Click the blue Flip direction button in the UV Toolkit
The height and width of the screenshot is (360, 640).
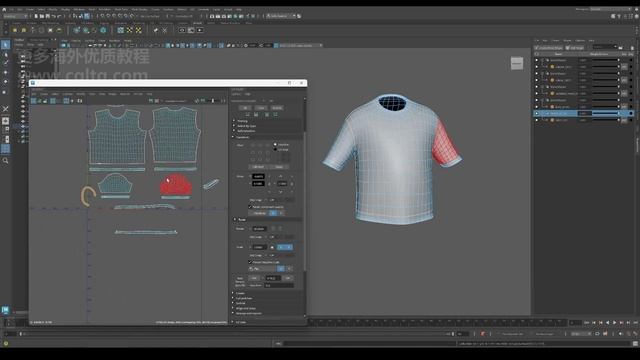[x=281, y=269]
